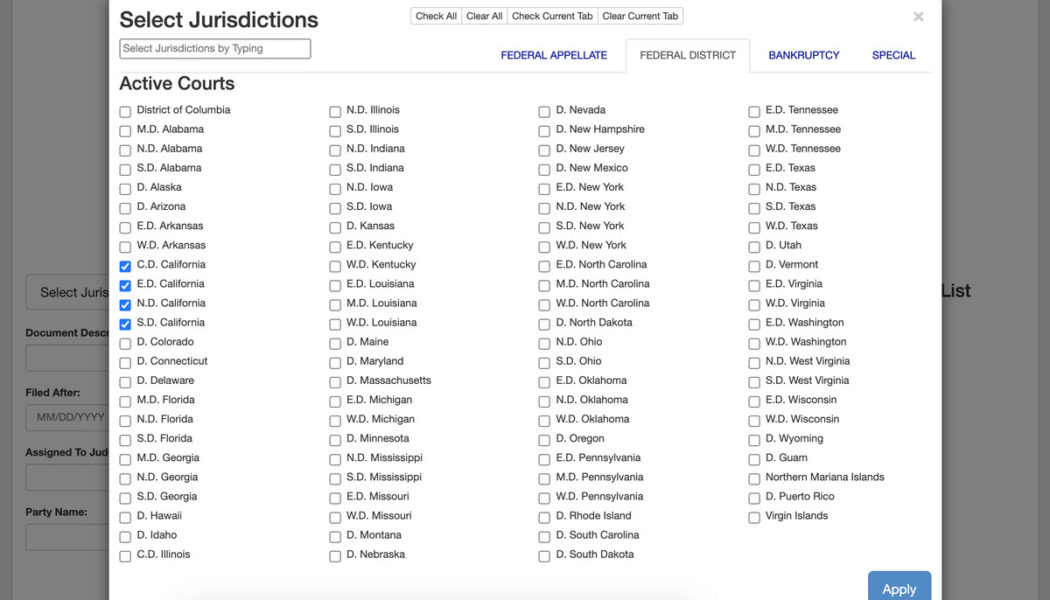The width and height of the screenshot is (1050, 600).
Task: Click Check Current Tab button
Action: point(552,16)
